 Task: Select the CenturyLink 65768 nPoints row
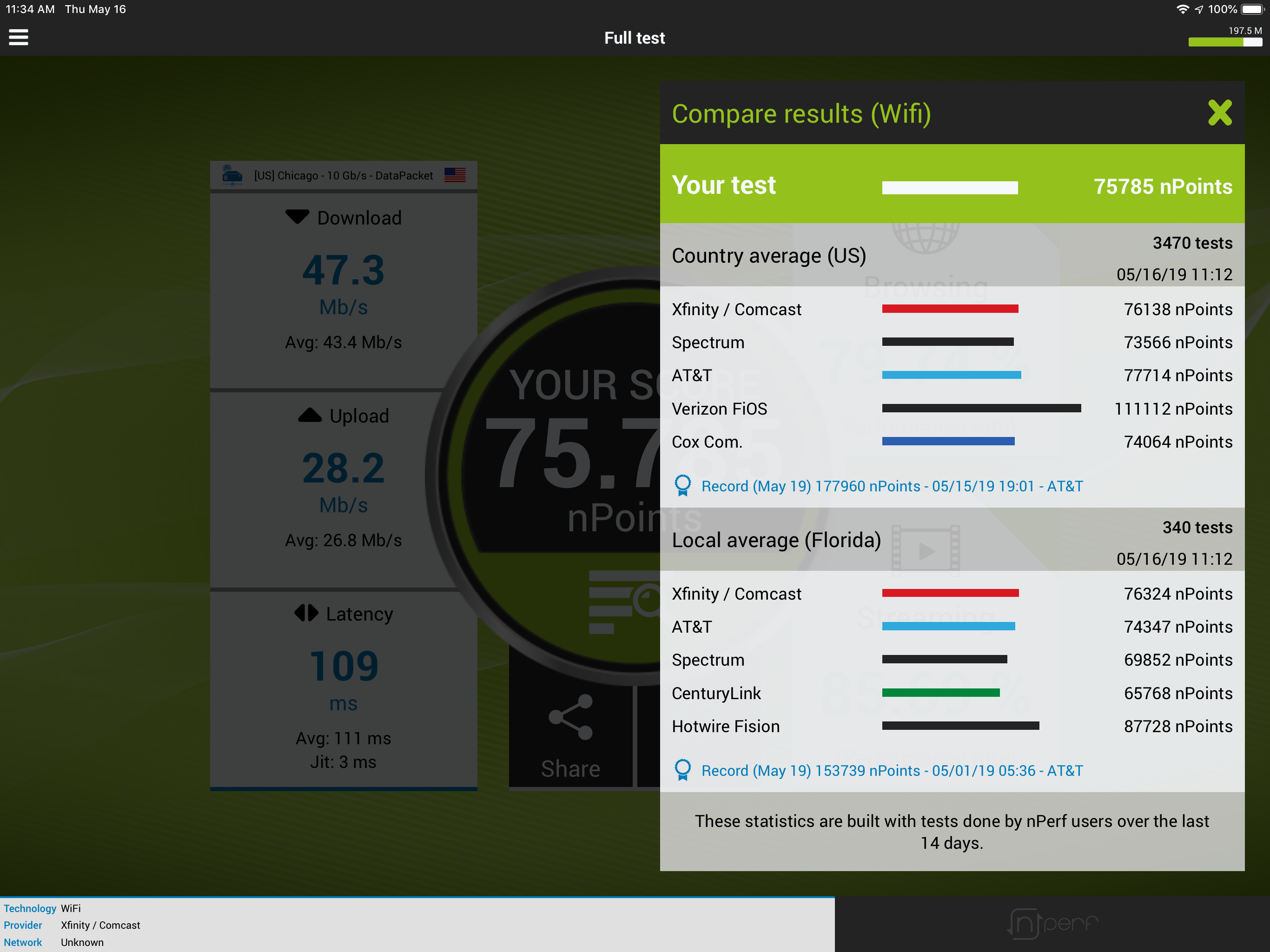coord(952,693)
